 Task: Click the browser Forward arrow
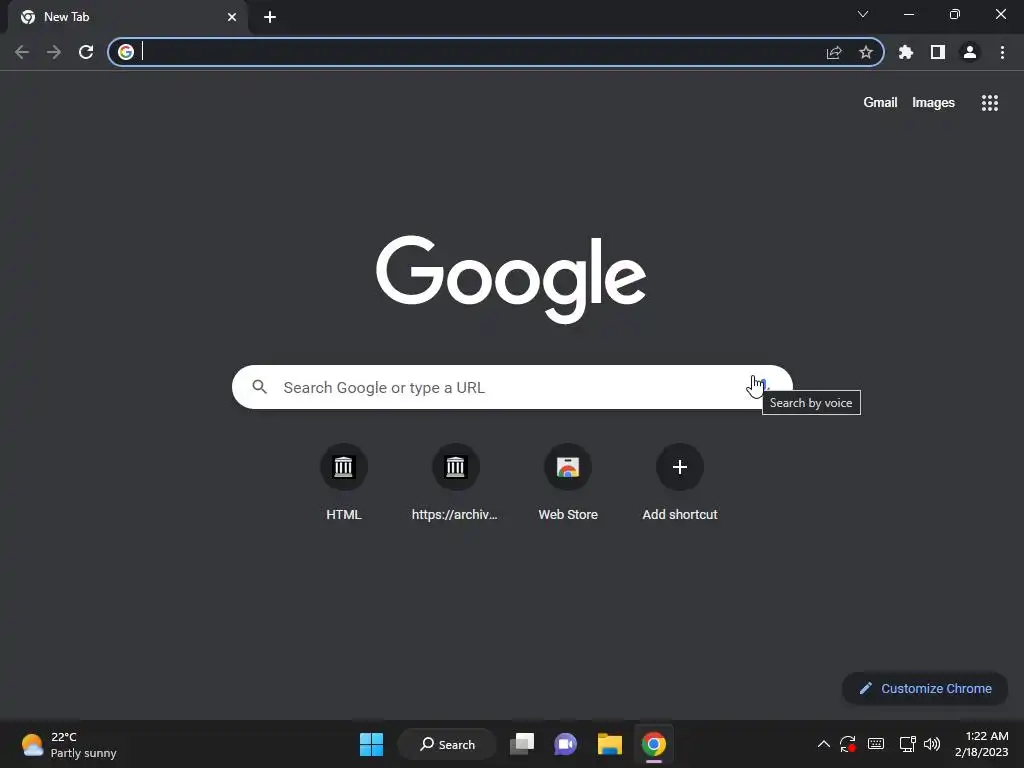tap(54, 52)
